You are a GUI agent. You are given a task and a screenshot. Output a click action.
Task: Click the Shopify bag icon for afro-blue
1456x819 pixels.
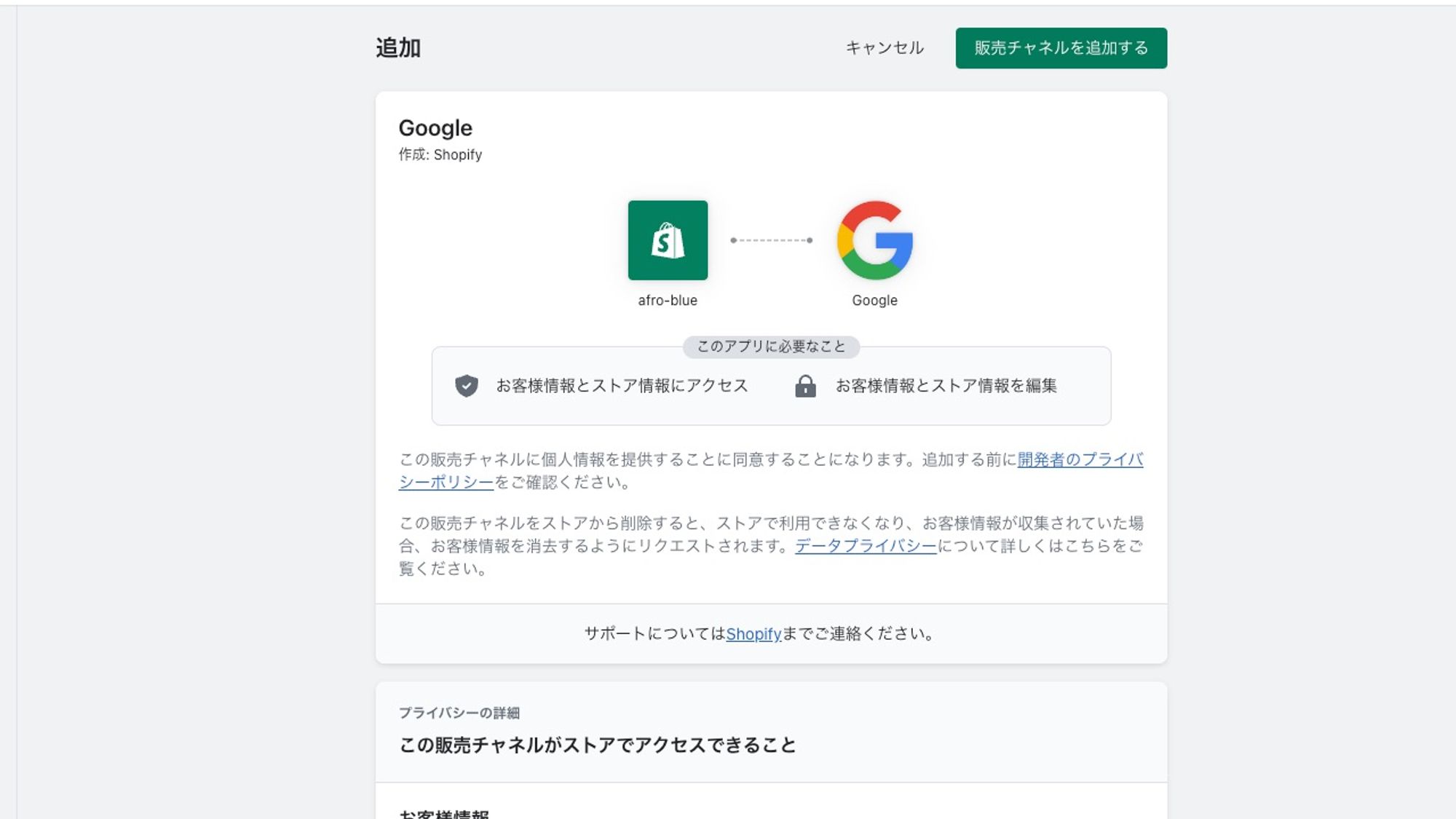(668, 240)
